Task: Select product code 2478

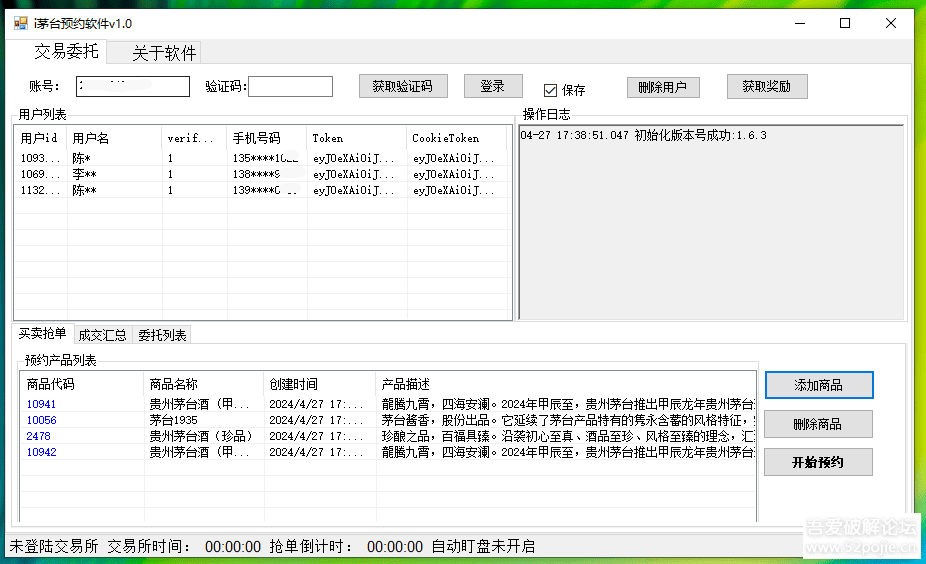Action: pyautogui.click(x=38, y=436)
